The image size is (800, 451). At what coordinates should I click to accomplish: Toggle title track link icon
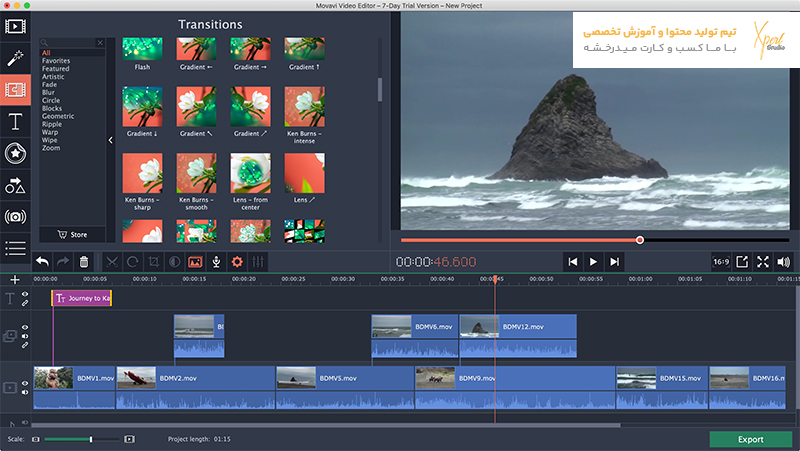(x=24, y=303)
